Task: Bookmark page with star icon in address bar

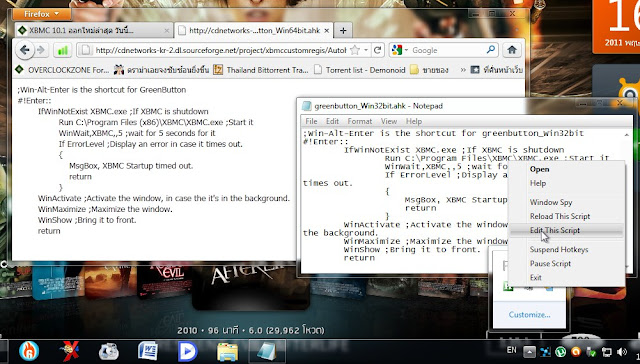Action: [x=355, y=50]
